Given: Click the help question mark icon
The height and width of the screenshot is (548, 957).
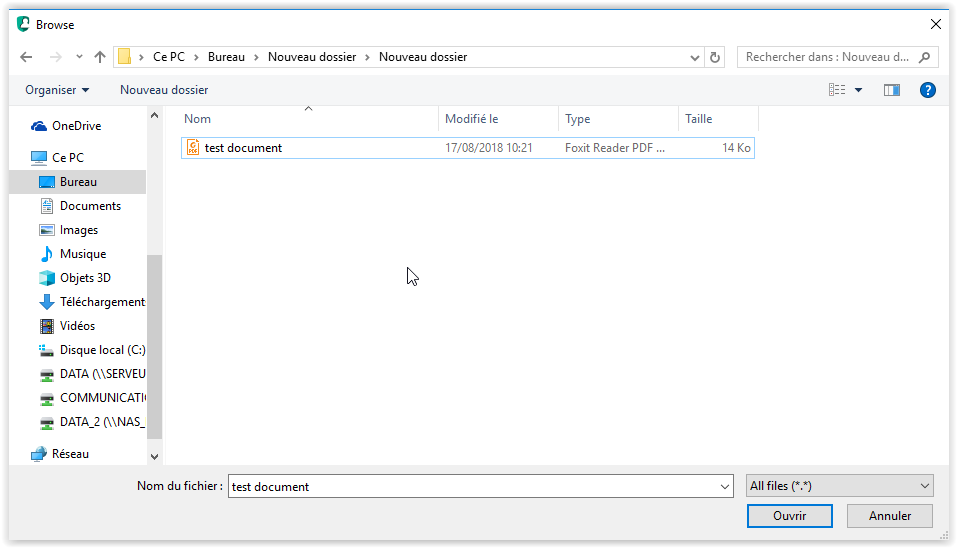Looking at the screenshot, I should click(x=927, y=90).
